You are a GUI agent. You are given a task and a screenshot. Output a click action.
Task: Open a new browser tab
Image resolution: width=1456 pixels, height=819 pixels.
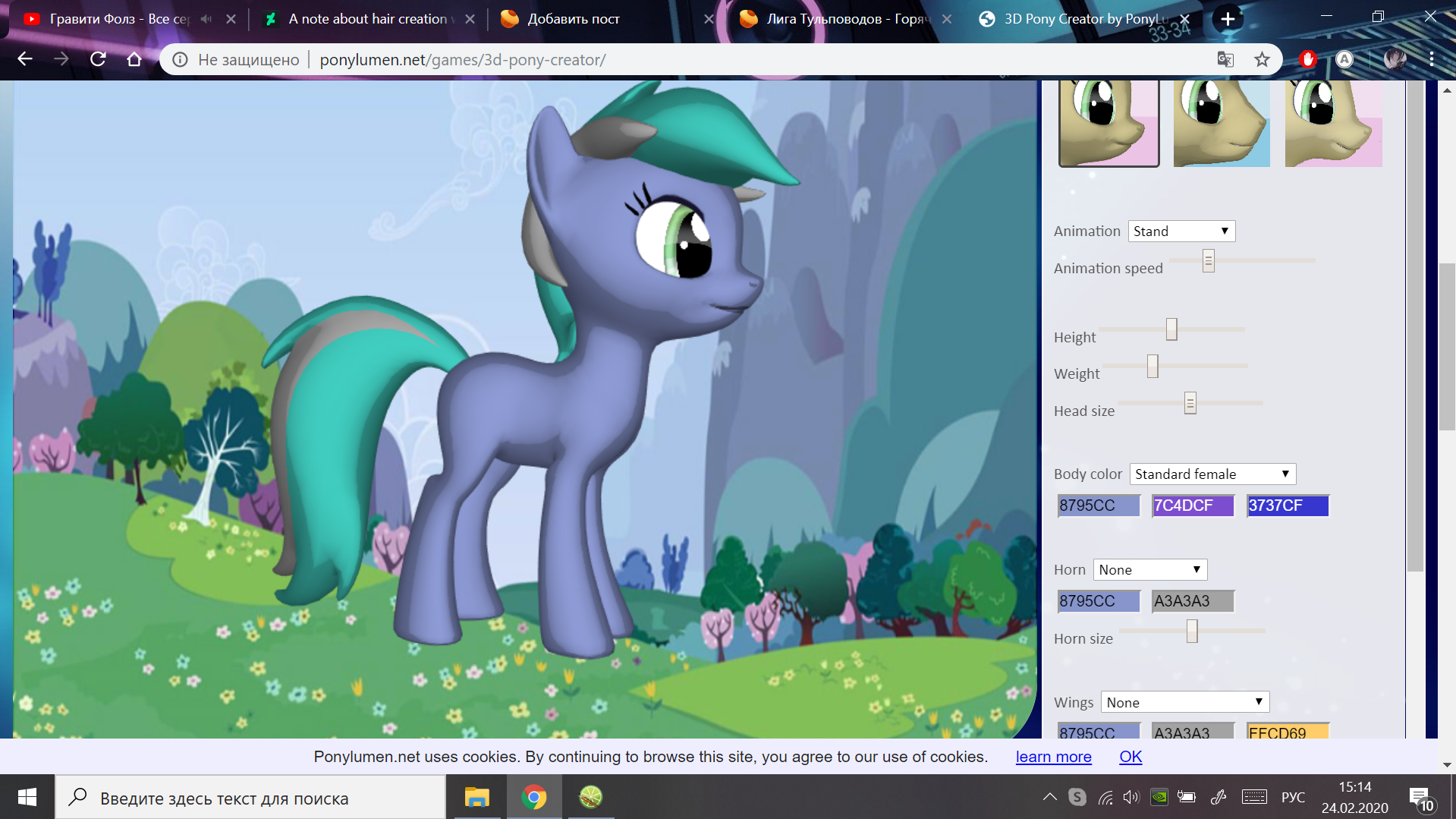coord(1228,19)
